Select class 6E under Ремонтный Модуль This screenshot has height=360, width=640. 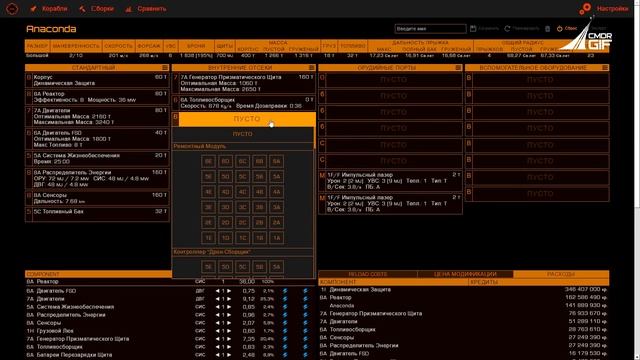208,161
